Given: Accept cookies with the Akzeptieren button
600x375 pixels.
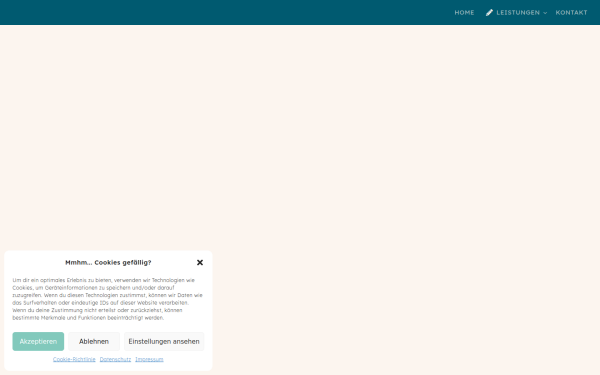Looking at the screenshot, I should (x=38, y=341).
